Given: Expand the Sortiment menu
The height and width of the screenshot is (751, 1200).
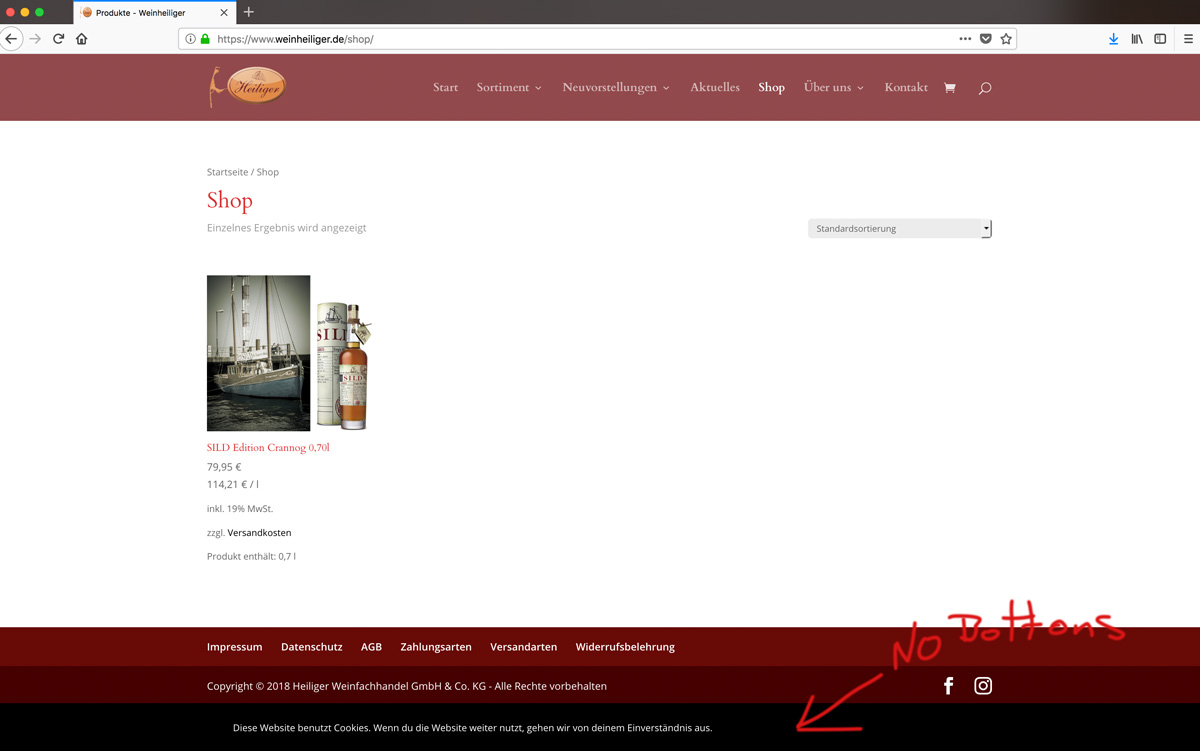Looking at the screenshot, I should (x=509, y=87).
